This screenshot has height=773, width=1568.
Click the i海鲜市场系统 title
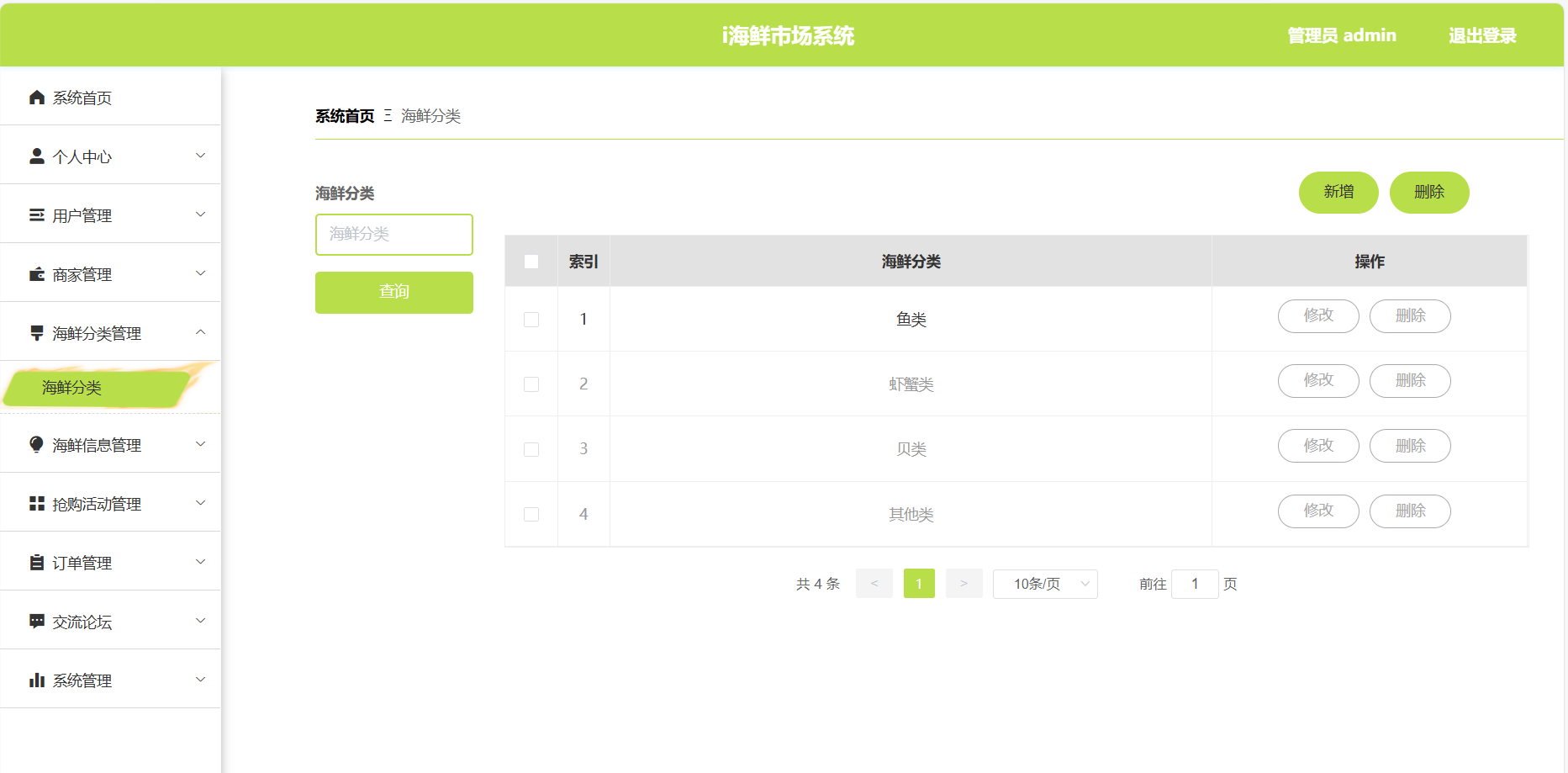click(x=788, y=35)
